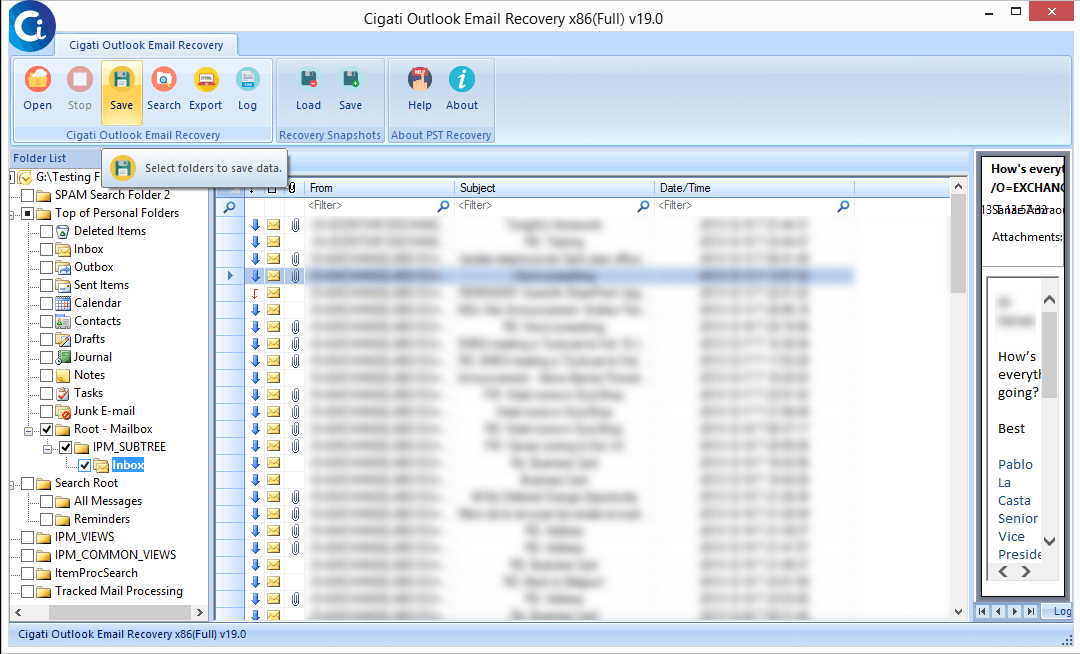Click the Journal folder icon

click(63, 357)
